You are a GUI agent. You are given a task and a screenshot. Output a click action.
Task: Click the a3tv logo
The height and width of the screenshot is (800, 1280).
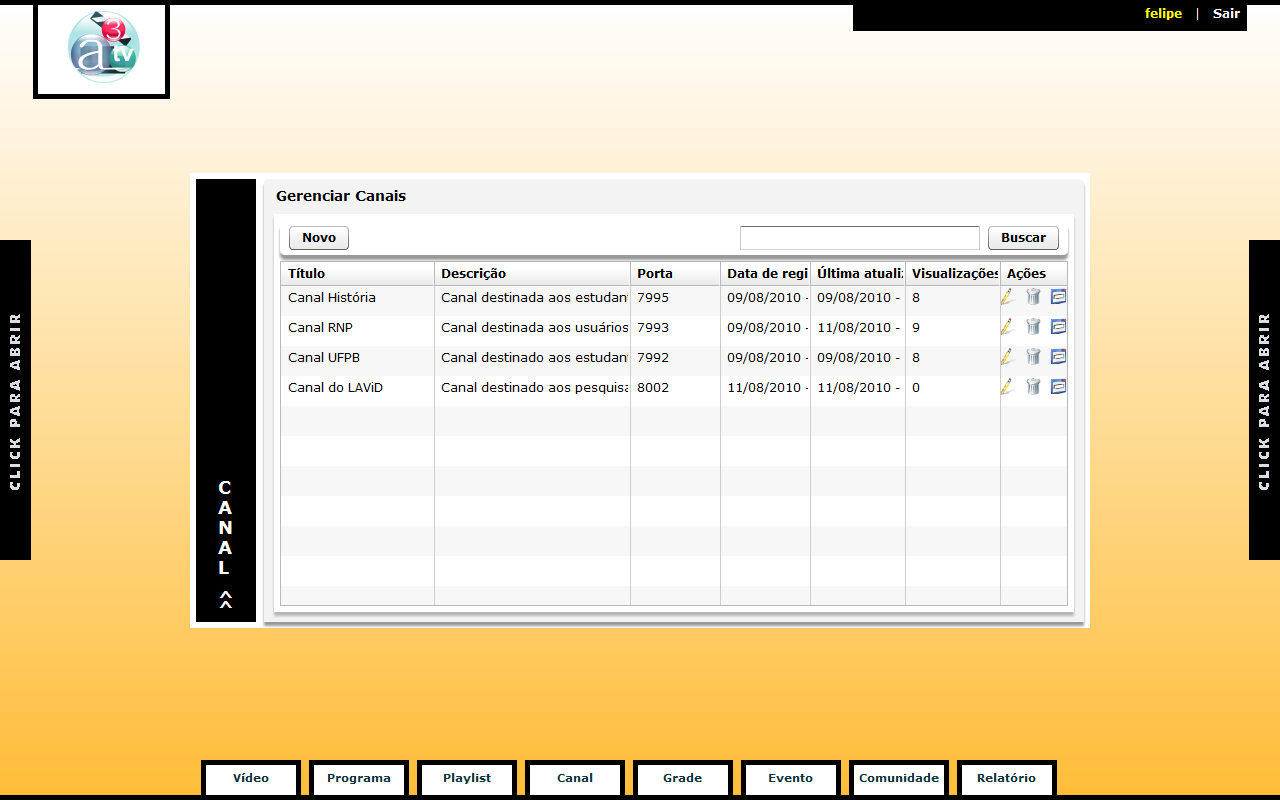tap(102, 48)
